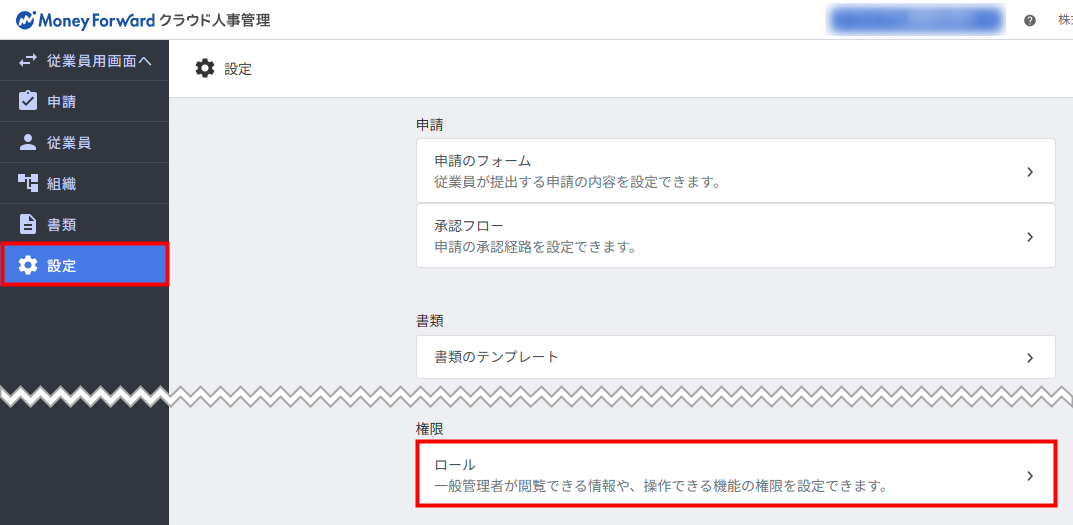This screenshot has height=525, width=1073.
Task: Open the 書類のテンプレート settings link
Action: coord(496,356)
